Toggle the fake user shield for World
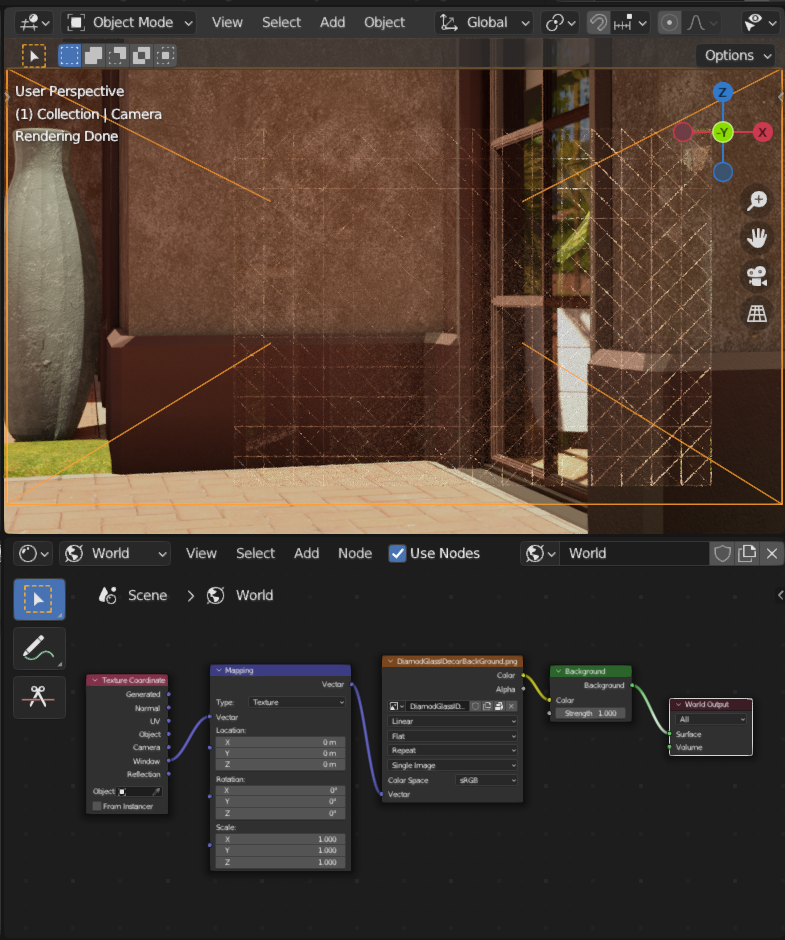785x940 pixels. [x=722, y=553]
